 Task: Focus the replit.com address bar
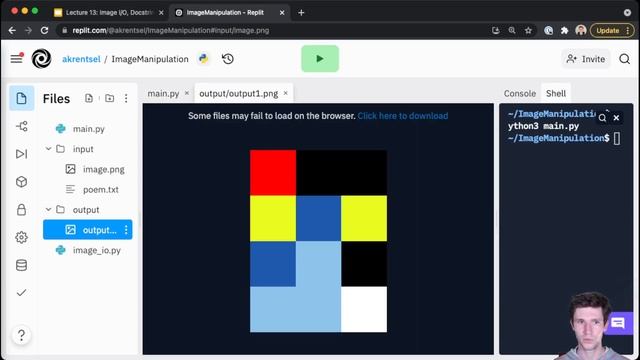pos(269,31)
